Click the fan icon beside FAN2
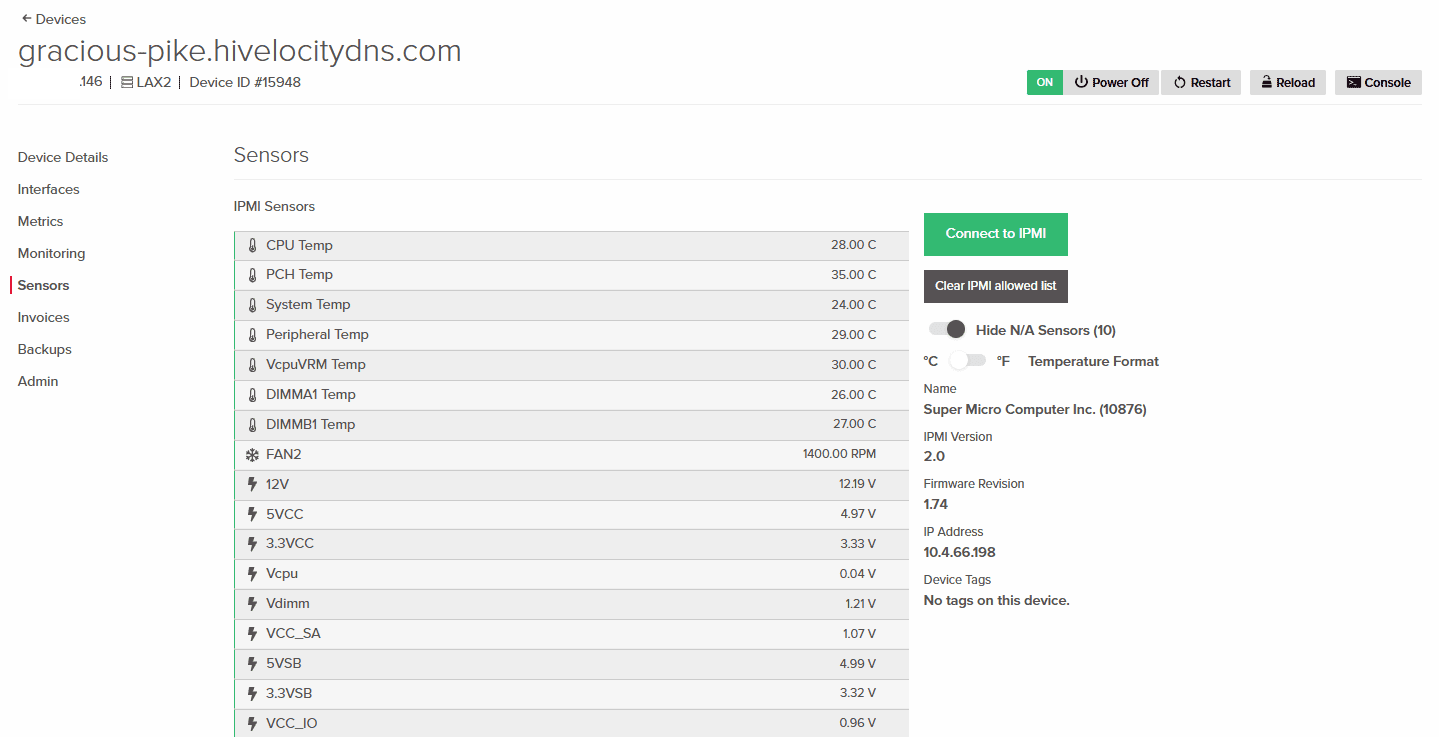 [252, 455]
